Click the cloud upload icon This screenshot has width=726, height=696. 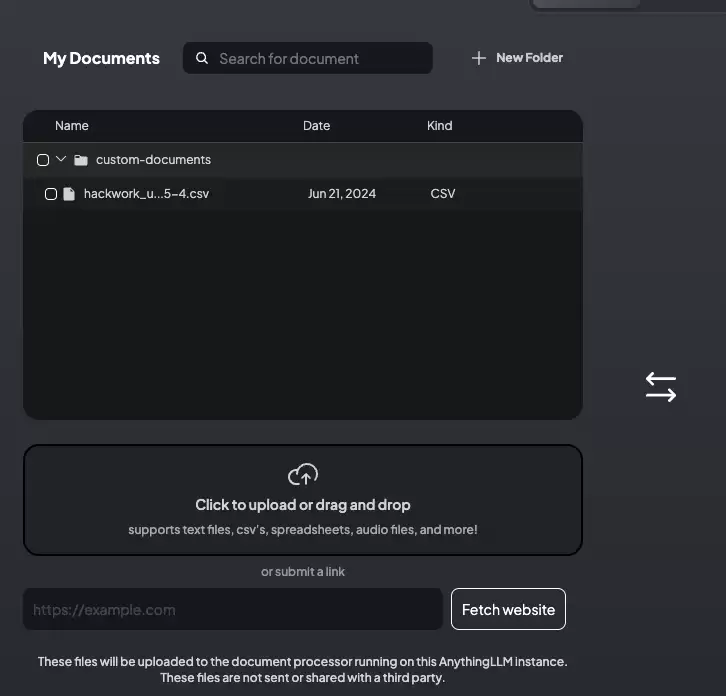pyautogui.click(x=303, y=474)
